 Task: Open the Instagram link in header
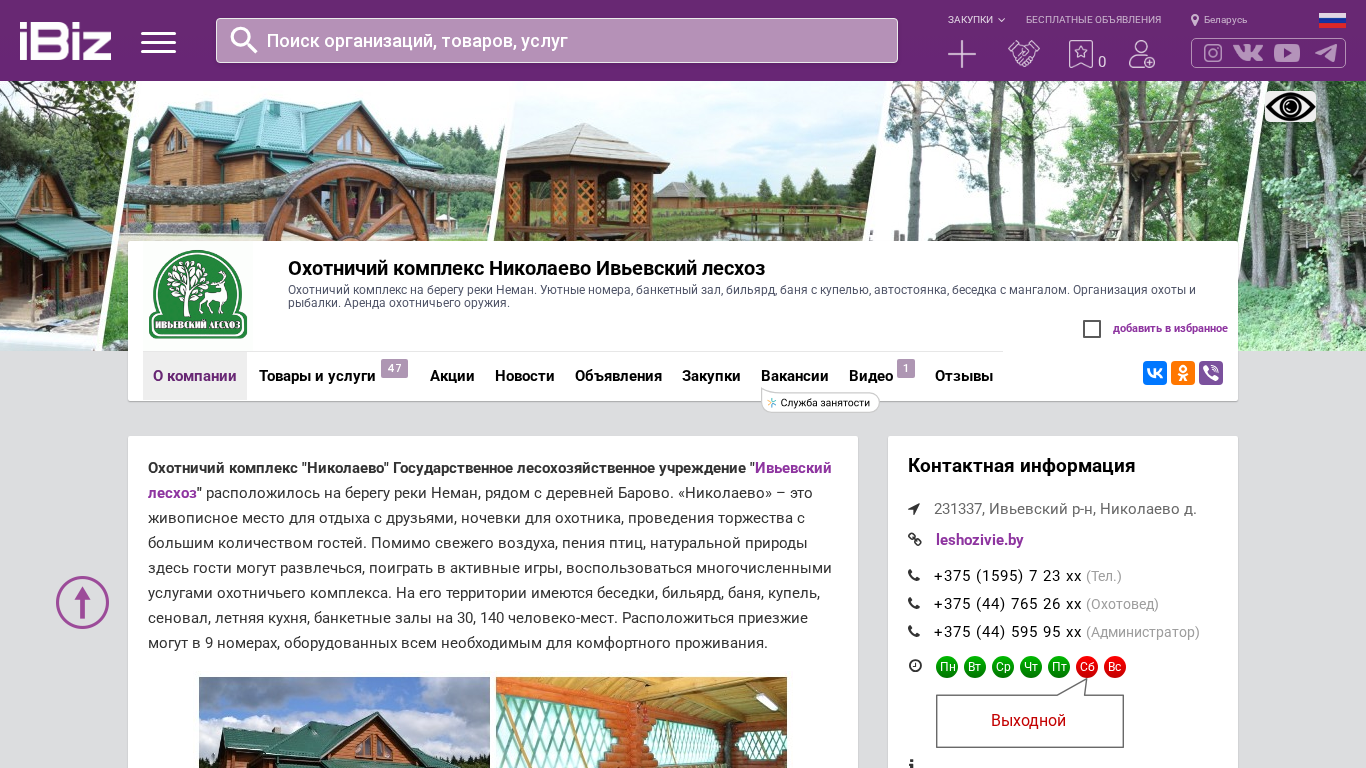pyautogui.click(x=1213, y=53)
